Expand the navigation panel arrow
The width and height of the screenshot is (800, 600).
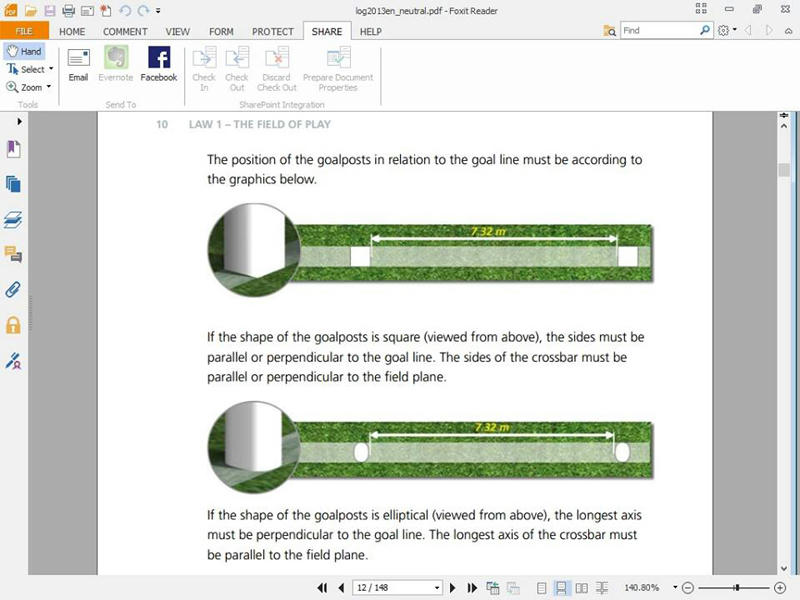pos(19,121)
